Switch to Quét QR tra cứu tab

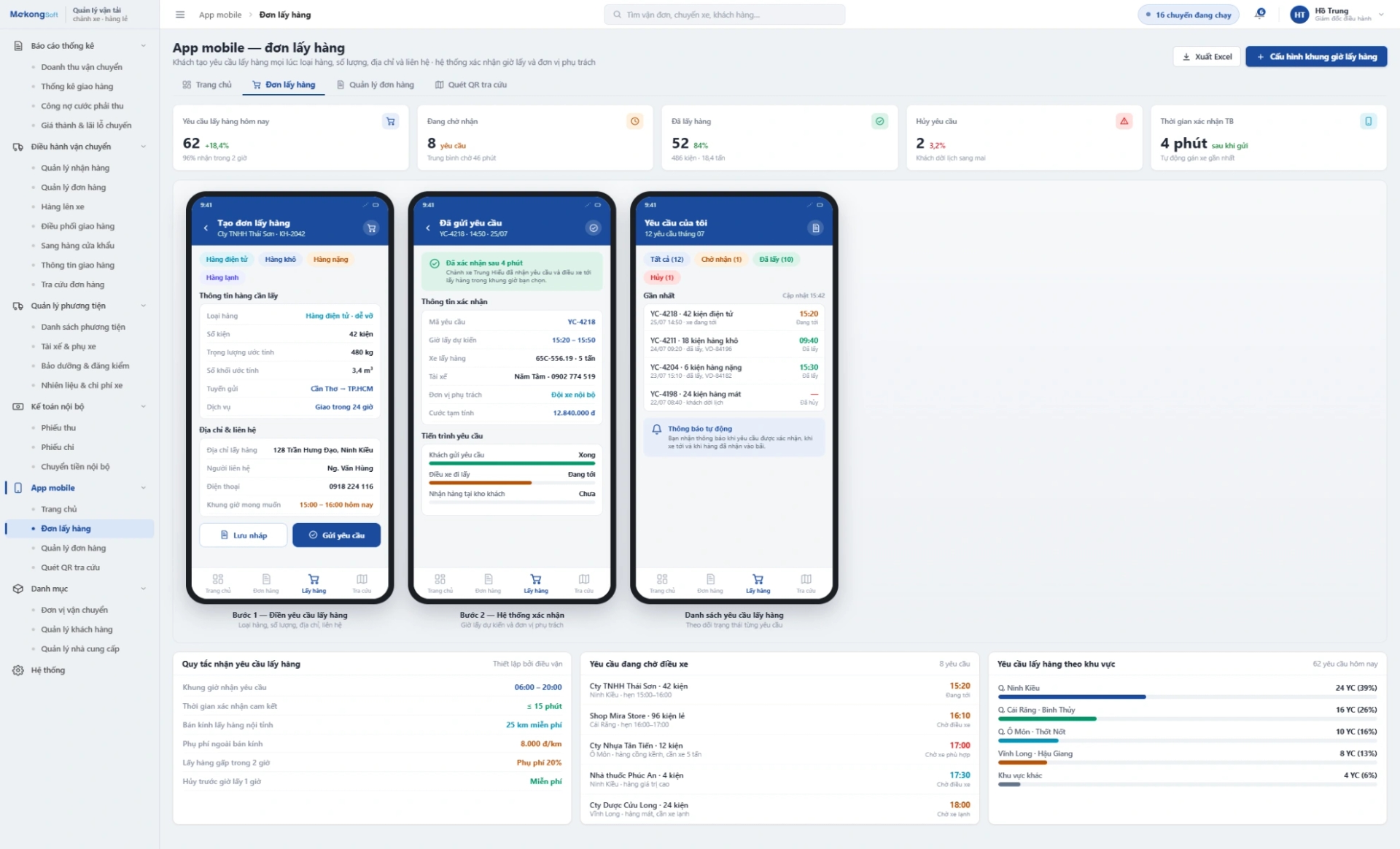[x=471, y=85]
